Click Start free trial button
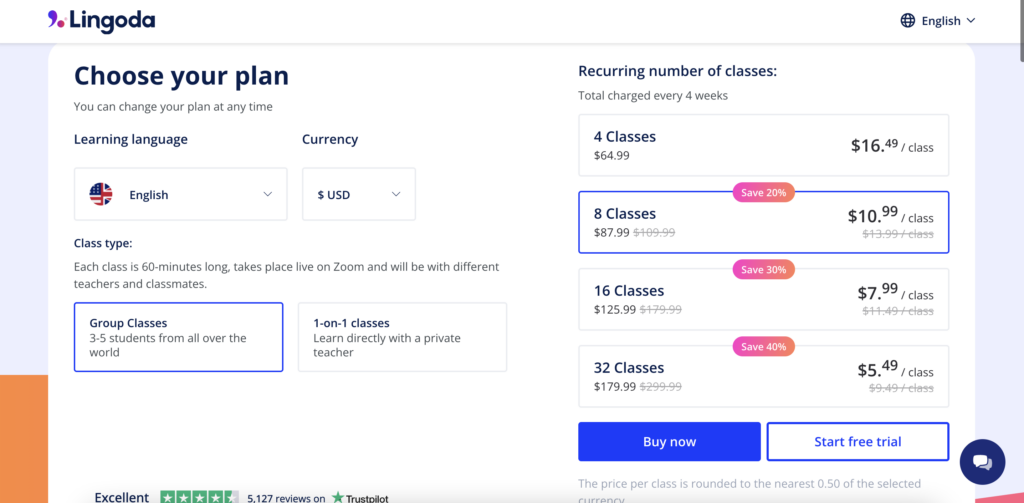Screen dimensions: 1024x503 (x=857, y=441)
